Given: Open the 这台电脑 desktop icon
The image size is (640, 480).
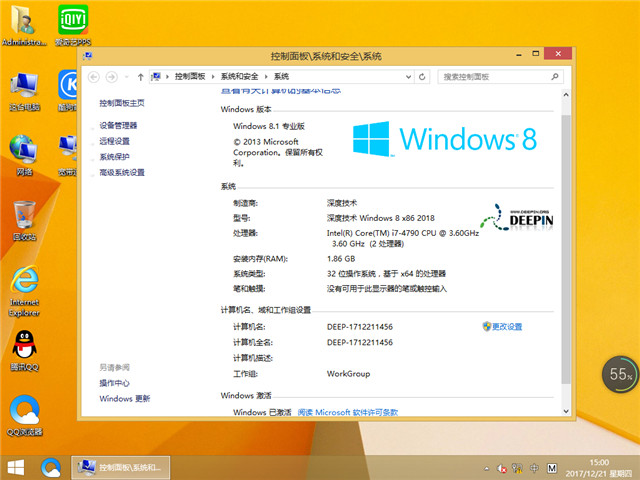Looking at the screenshot, I should click(x=24, y=90).
